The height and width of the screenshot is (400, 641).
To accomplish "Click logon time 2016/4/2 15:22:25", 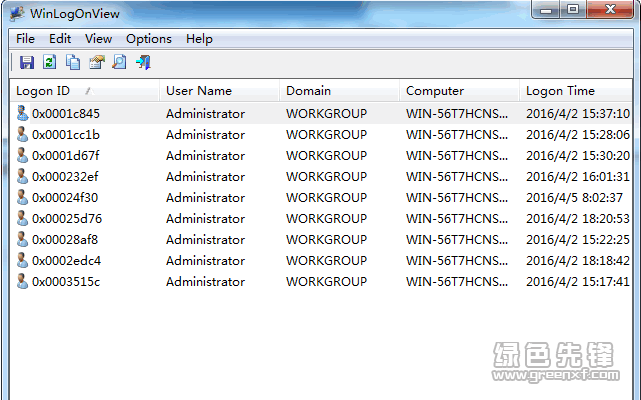I will tap(578, 239).
